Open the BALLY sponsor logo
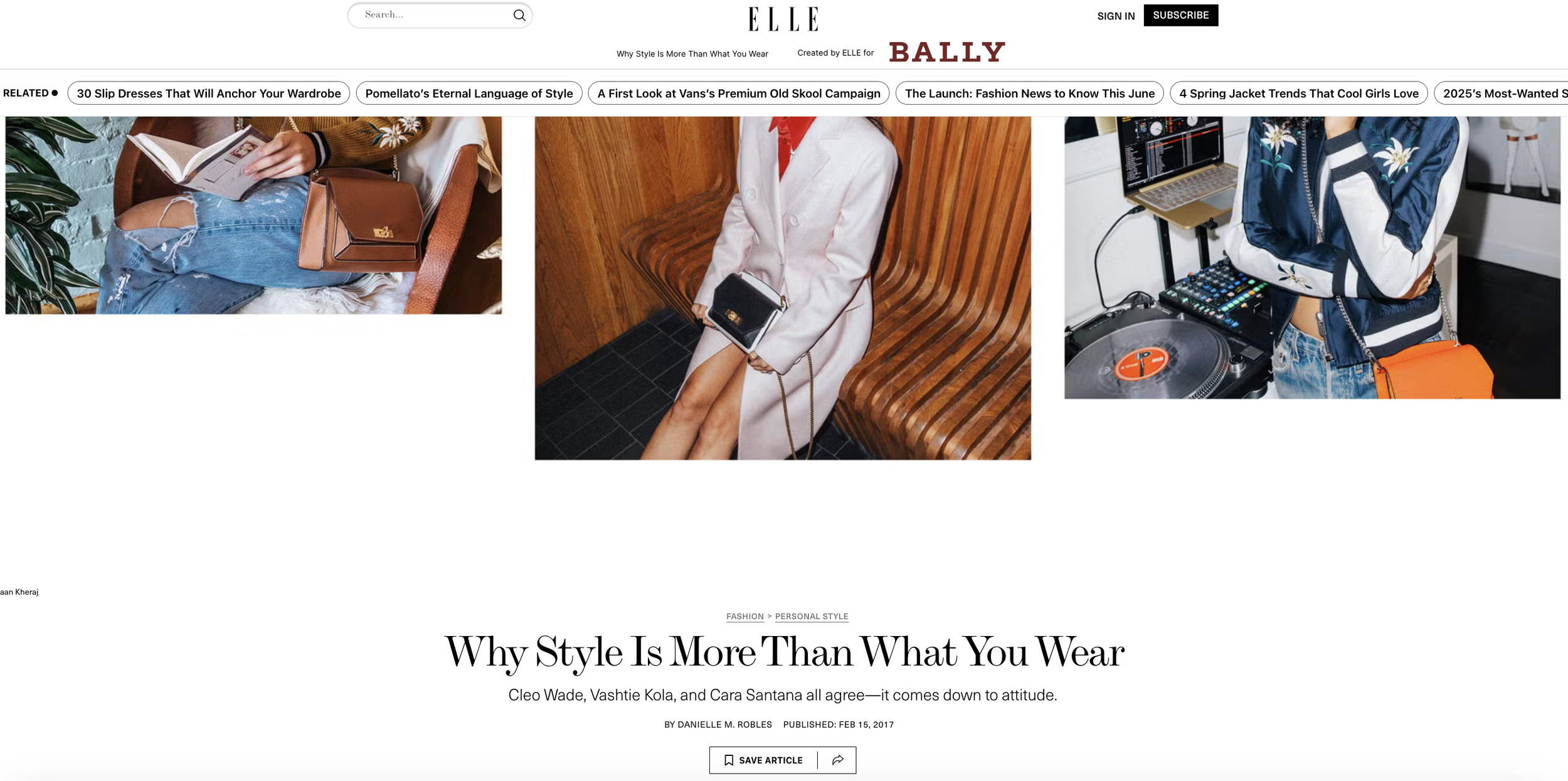The height and width of the screenshot is (781, 1568). click(x=947, y=52)
